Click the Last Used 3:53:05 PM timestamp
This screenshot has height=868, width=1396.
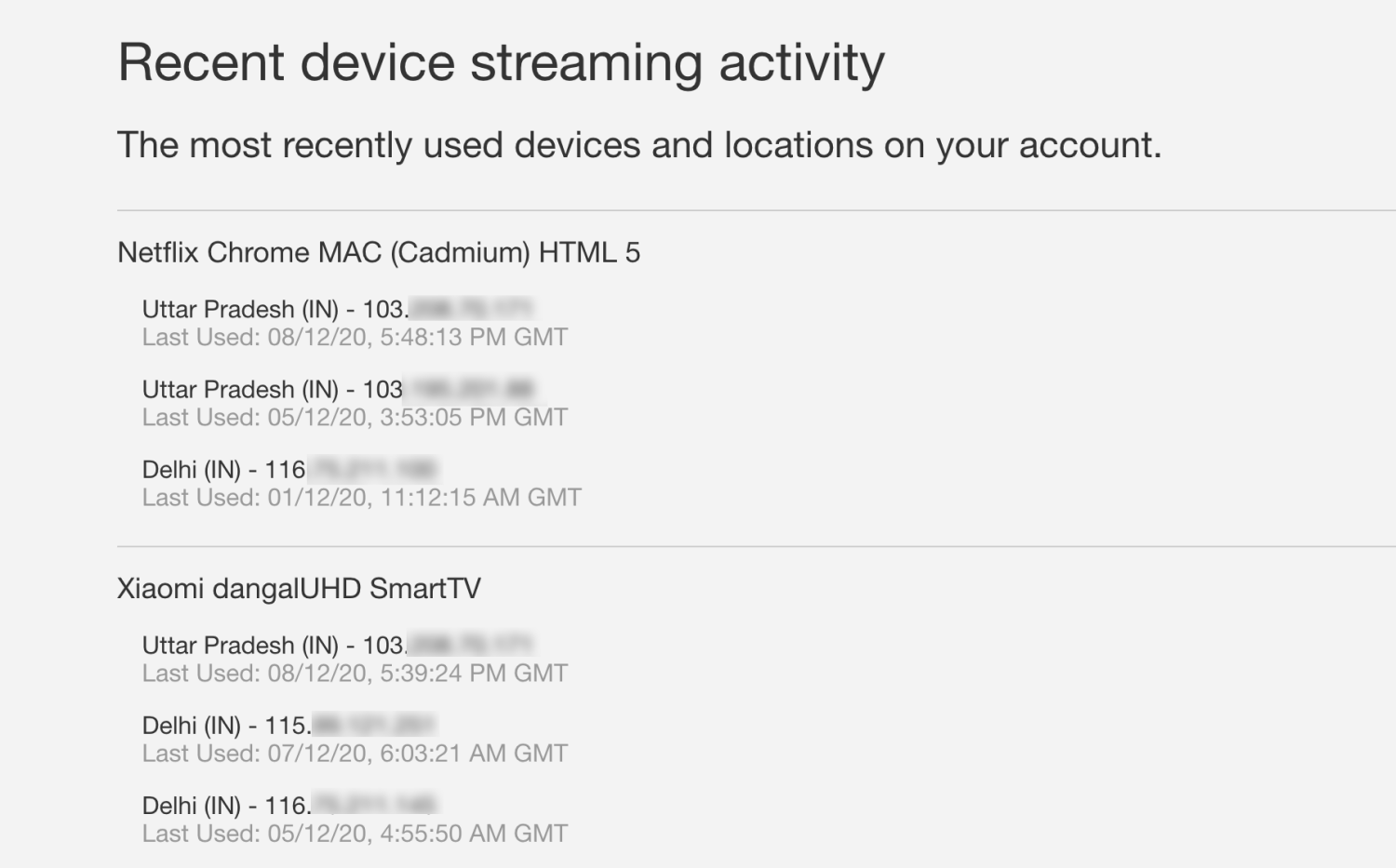(355, 417)
